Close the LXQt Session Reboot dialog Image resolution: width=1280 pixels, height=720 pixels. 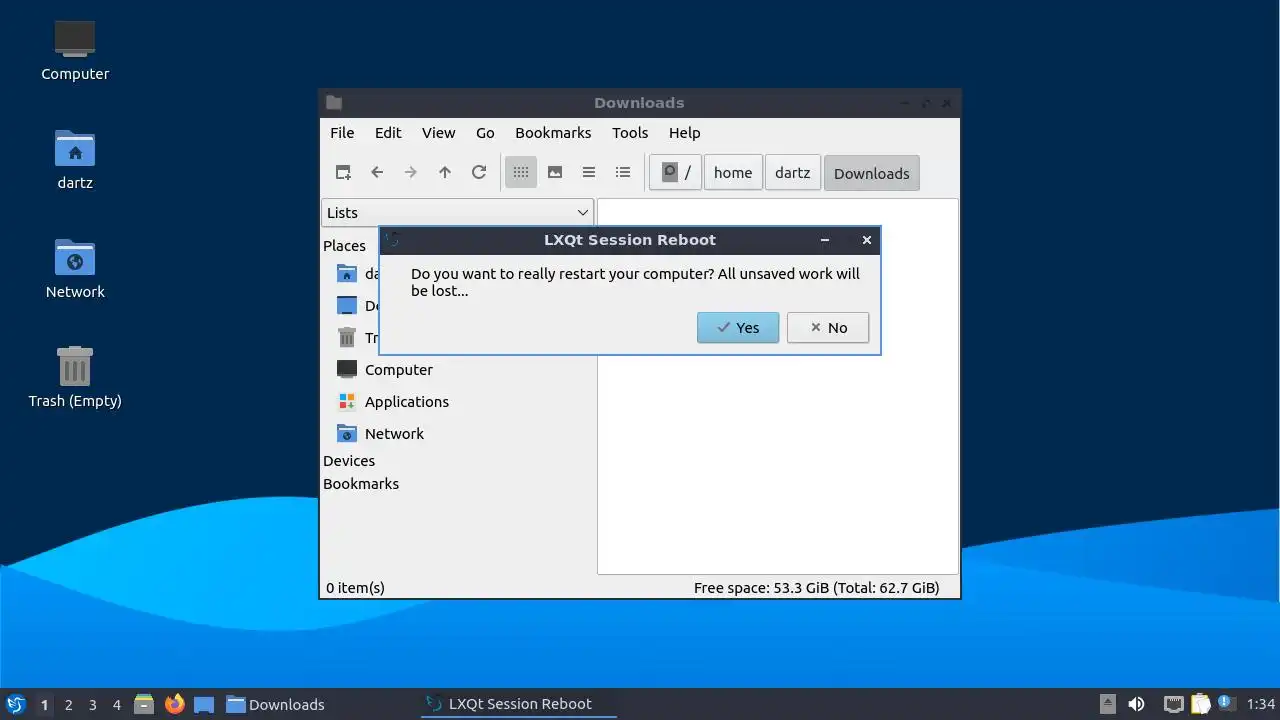[867, 240]
